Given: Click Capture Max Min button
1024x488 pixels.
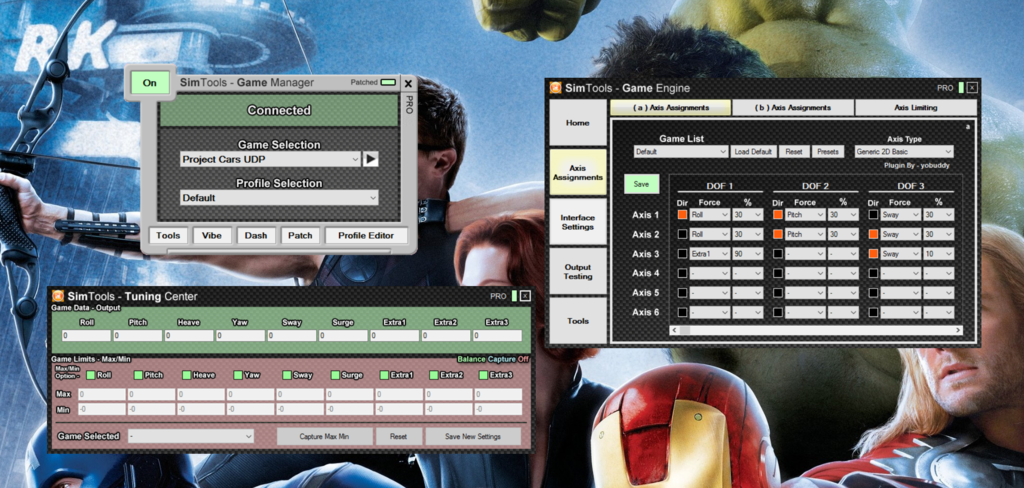Looking at the screenshot, I should coord(325,436).
